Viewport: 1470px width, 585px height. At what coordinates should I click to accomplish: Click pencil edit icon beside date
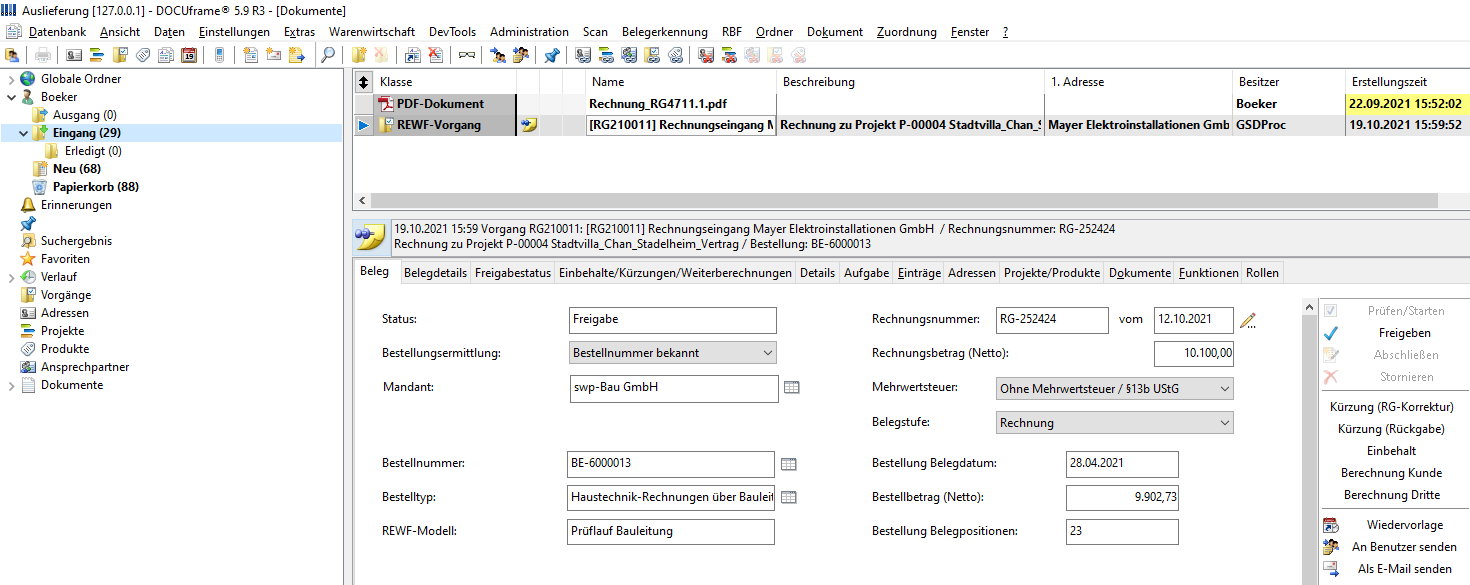click(x=1247, y=321)
